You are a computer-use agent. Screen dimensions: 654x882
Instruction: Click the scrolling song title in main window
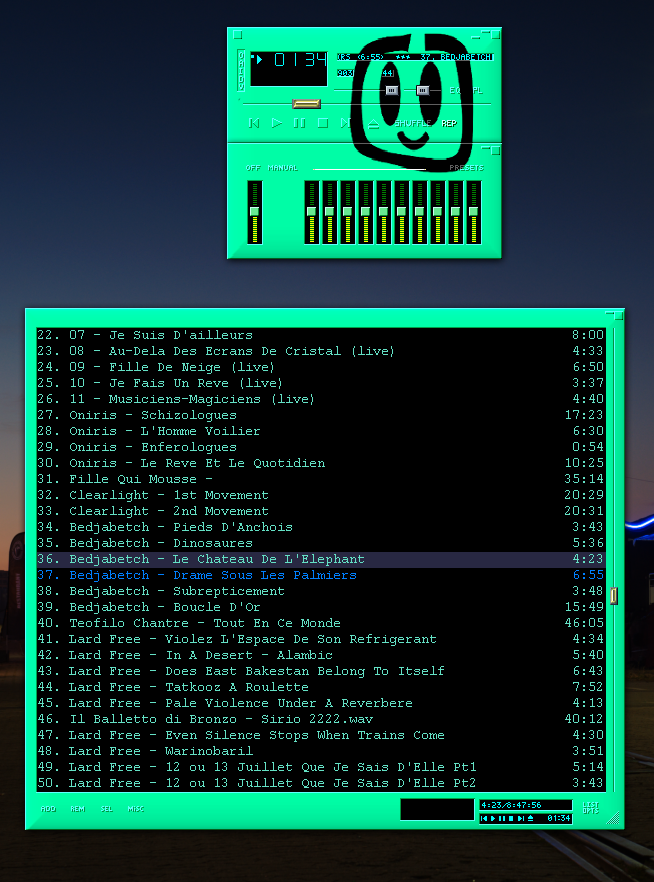[x=415, y=57]
